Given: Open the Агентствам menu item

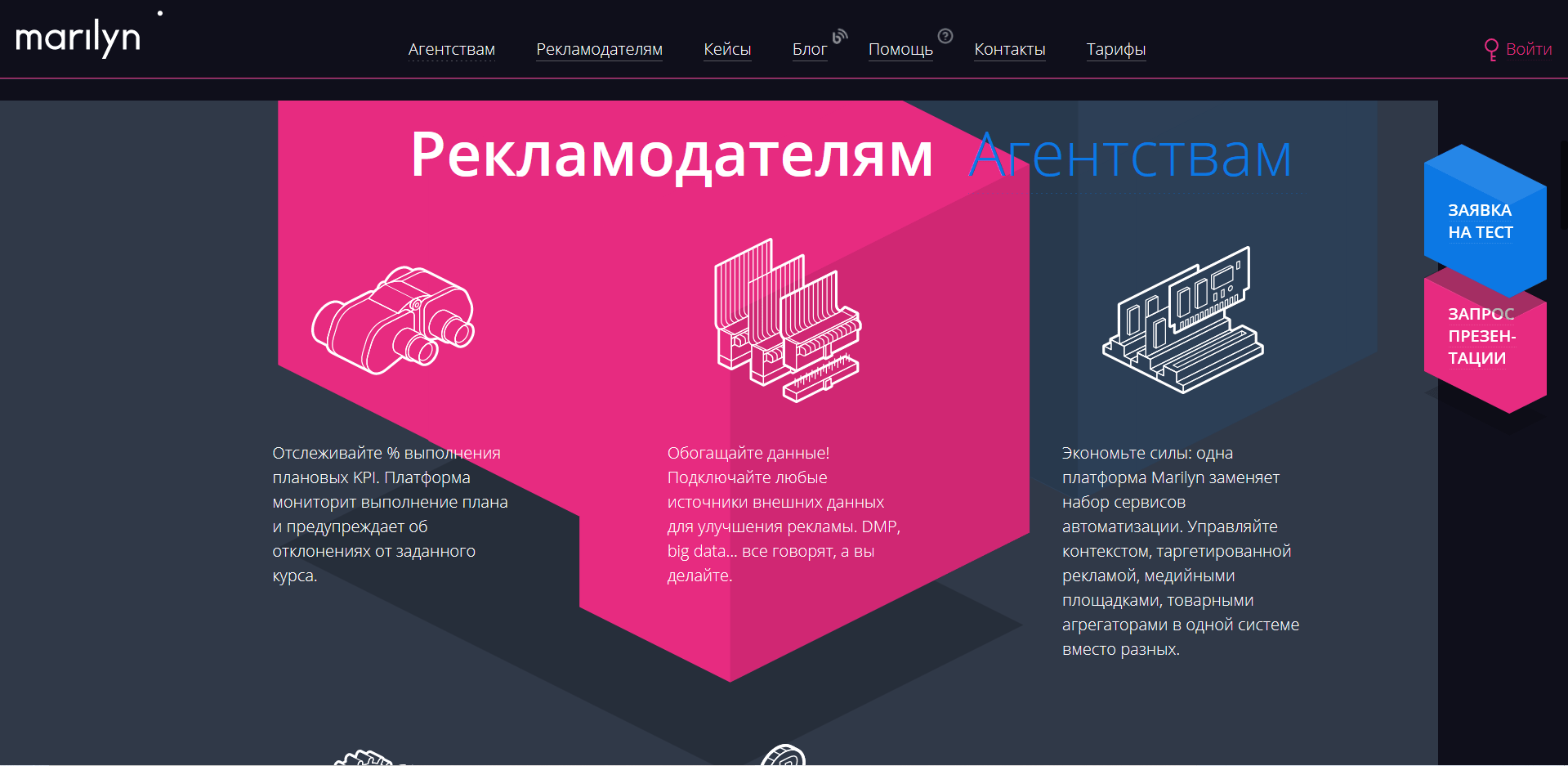Looking at the screenshot, I should pyautogui.click(x=451, y=50).
